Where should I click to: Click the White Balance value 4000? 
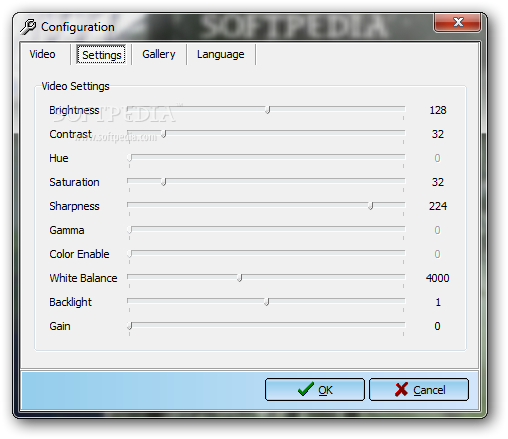point(438,278)
